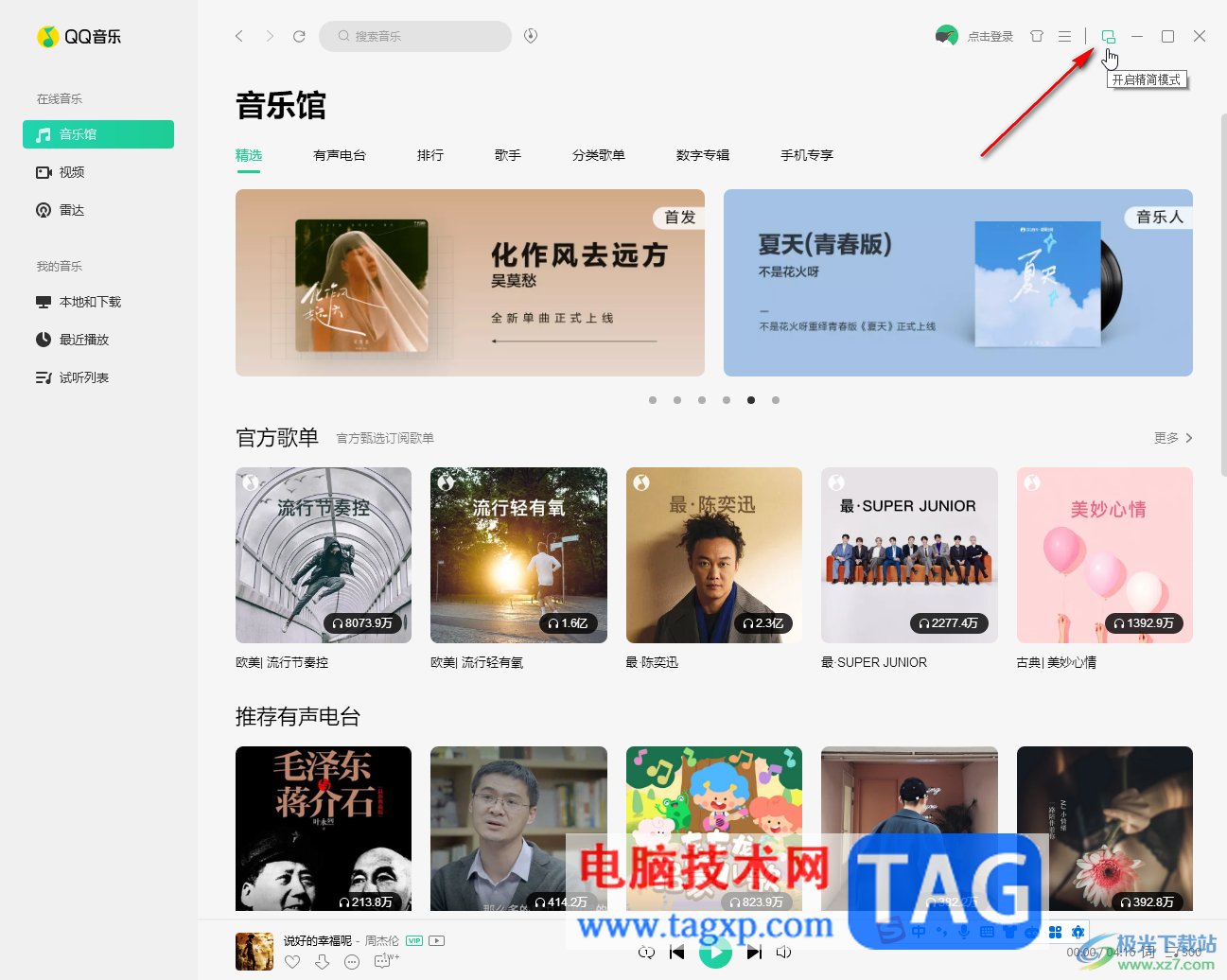This screenshot has height=980, width=1227.
Task: Click the 欧美| 流行节奏控 title link
Action: pos(282,662)
